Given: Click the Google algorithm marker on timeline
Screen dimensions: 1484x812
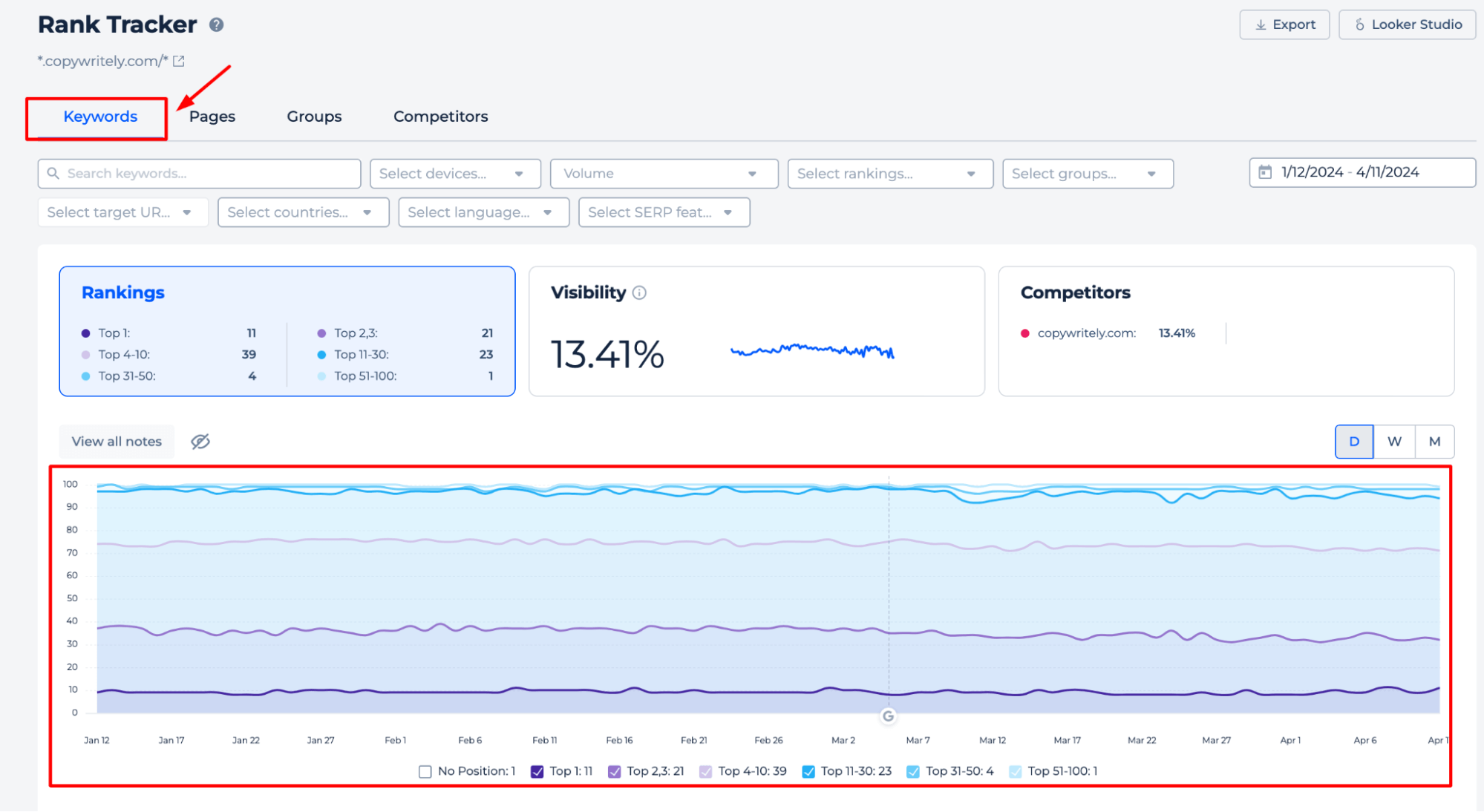Looking at the screenshot, I should coord(888,715).
